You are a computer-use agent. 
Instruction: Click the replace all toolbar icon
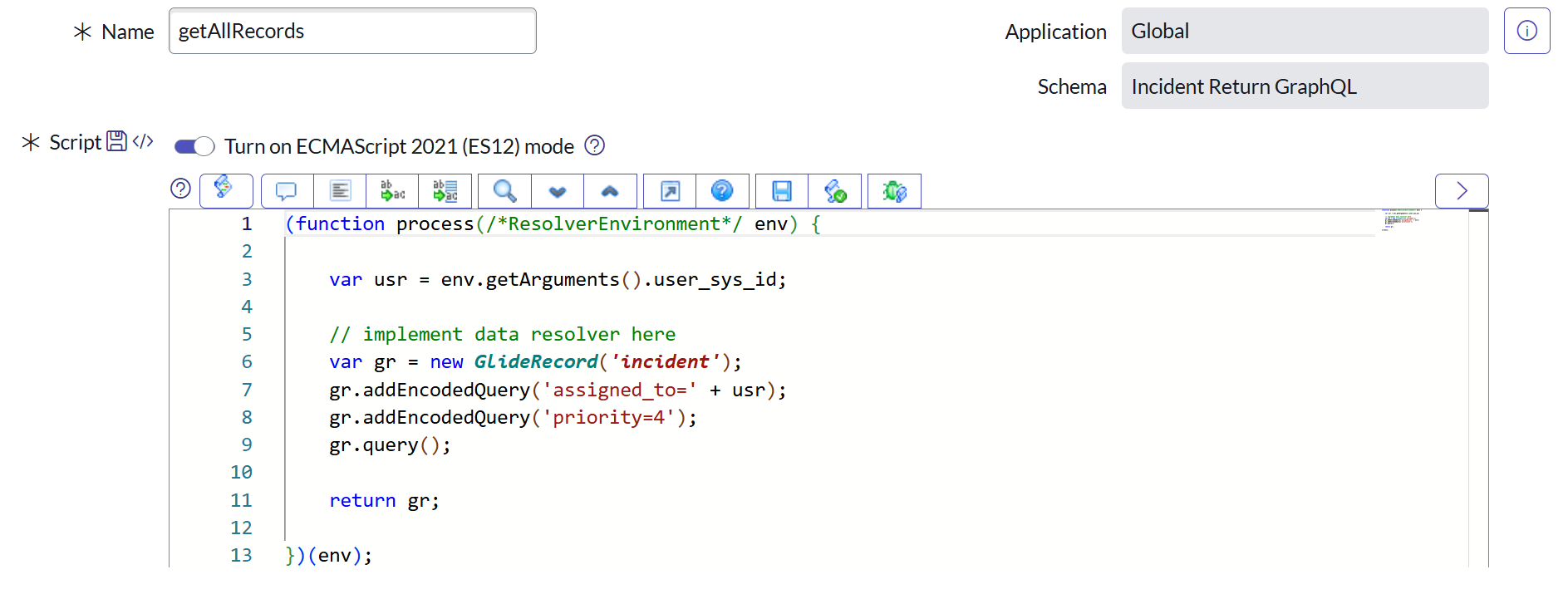click(x=445, y=191)
